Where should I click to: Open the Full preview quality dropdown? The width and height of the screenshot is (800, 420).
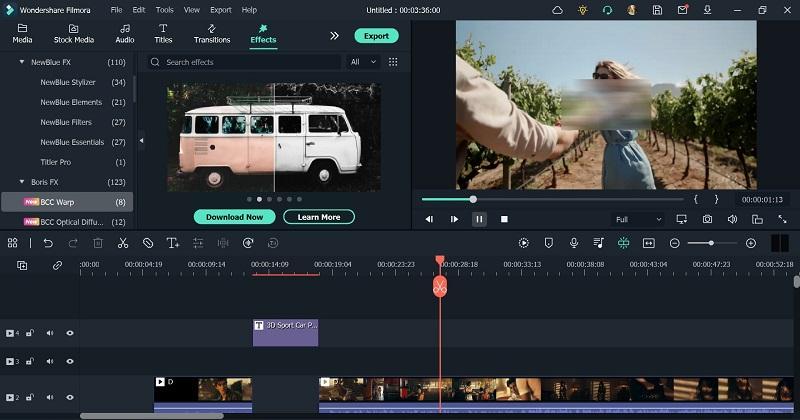pyautogui.click(x=638, y=219)
